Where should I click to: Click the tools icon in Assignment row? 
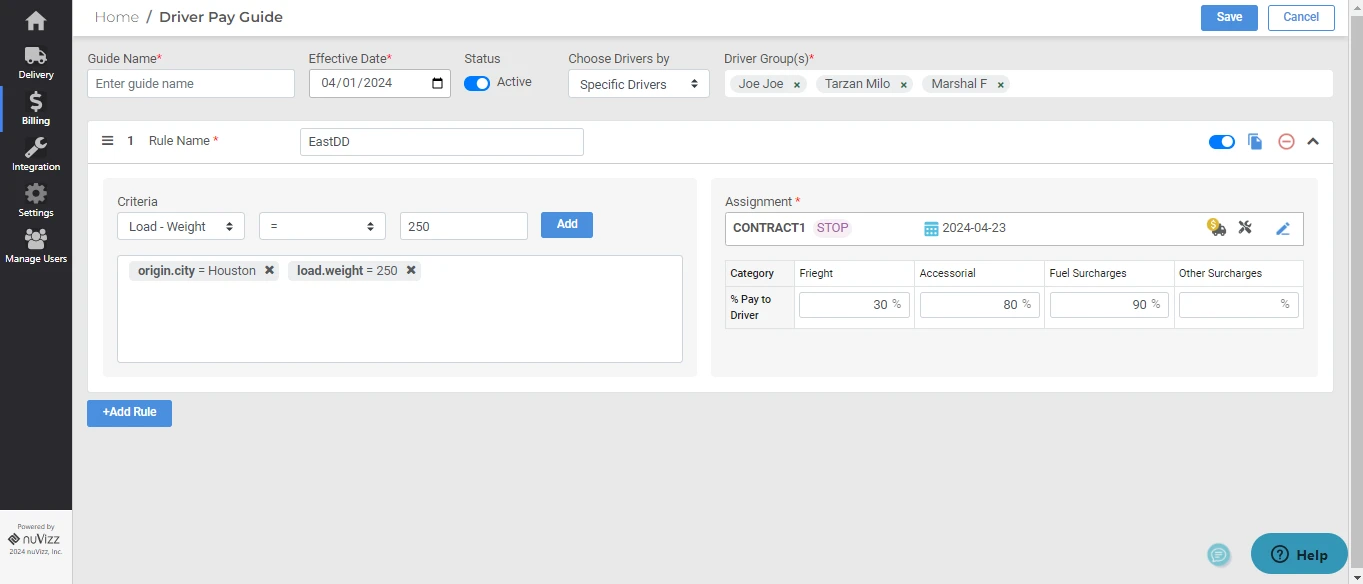1245,227
